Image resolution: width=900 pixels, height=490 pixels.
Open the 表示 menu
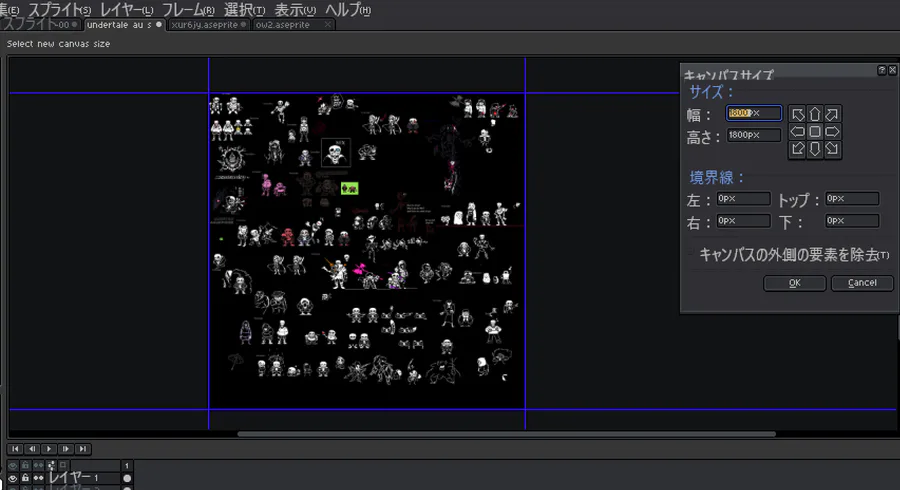(294, 10)
